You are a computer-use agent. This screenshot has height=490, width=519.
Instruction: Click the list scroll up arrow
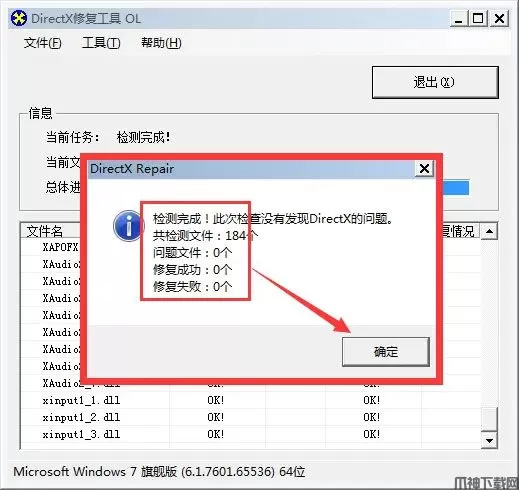pyautogui.click(x=489, y=231)
